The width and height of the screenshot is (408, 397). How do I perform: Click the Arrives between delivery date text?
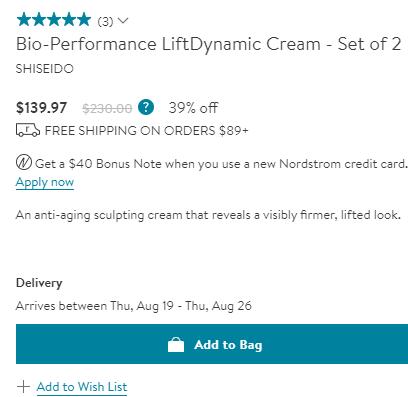pos(134,306)
